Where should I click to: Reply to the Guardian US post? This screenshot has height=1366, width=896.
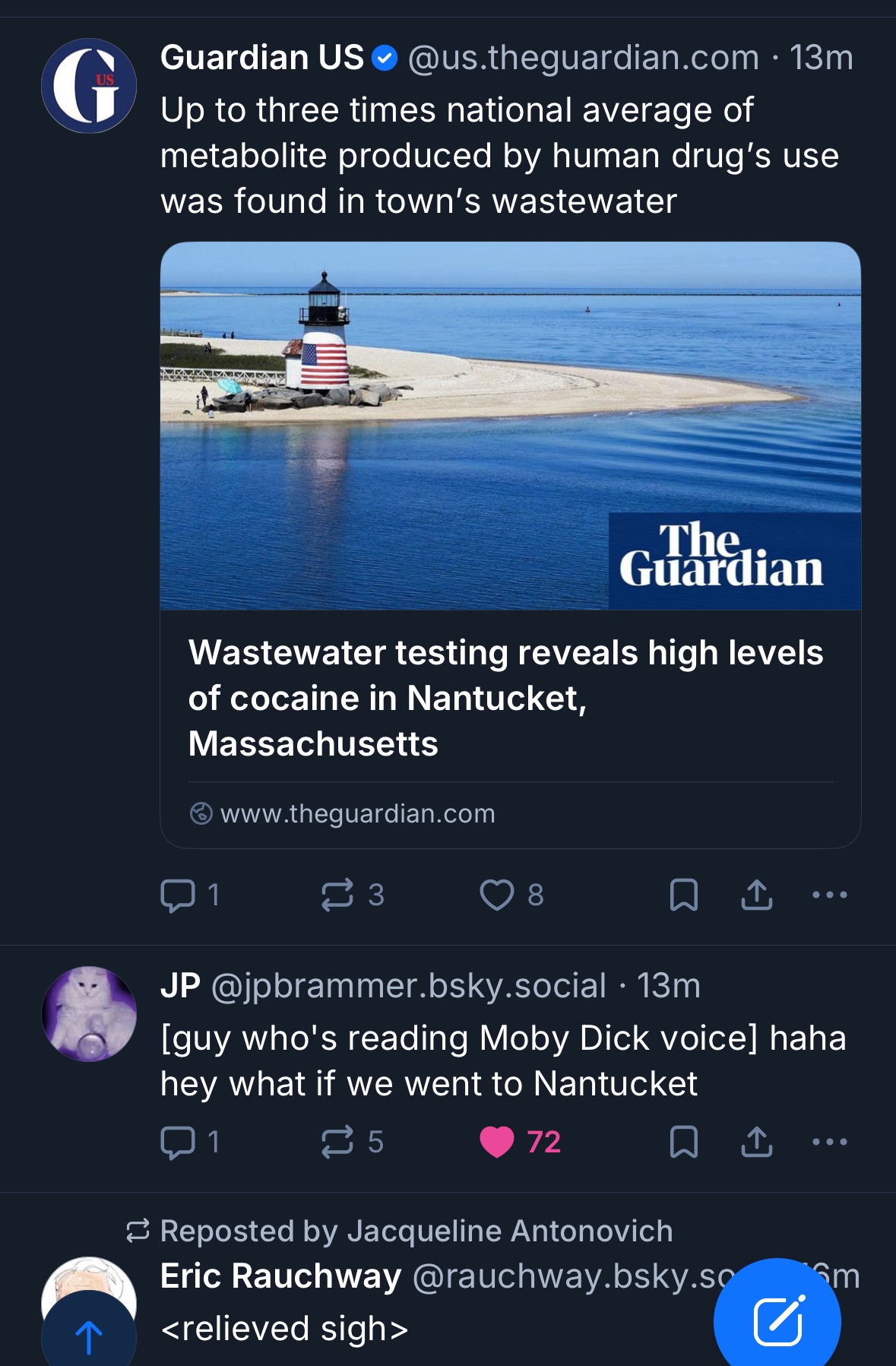(x=179, y=895)
